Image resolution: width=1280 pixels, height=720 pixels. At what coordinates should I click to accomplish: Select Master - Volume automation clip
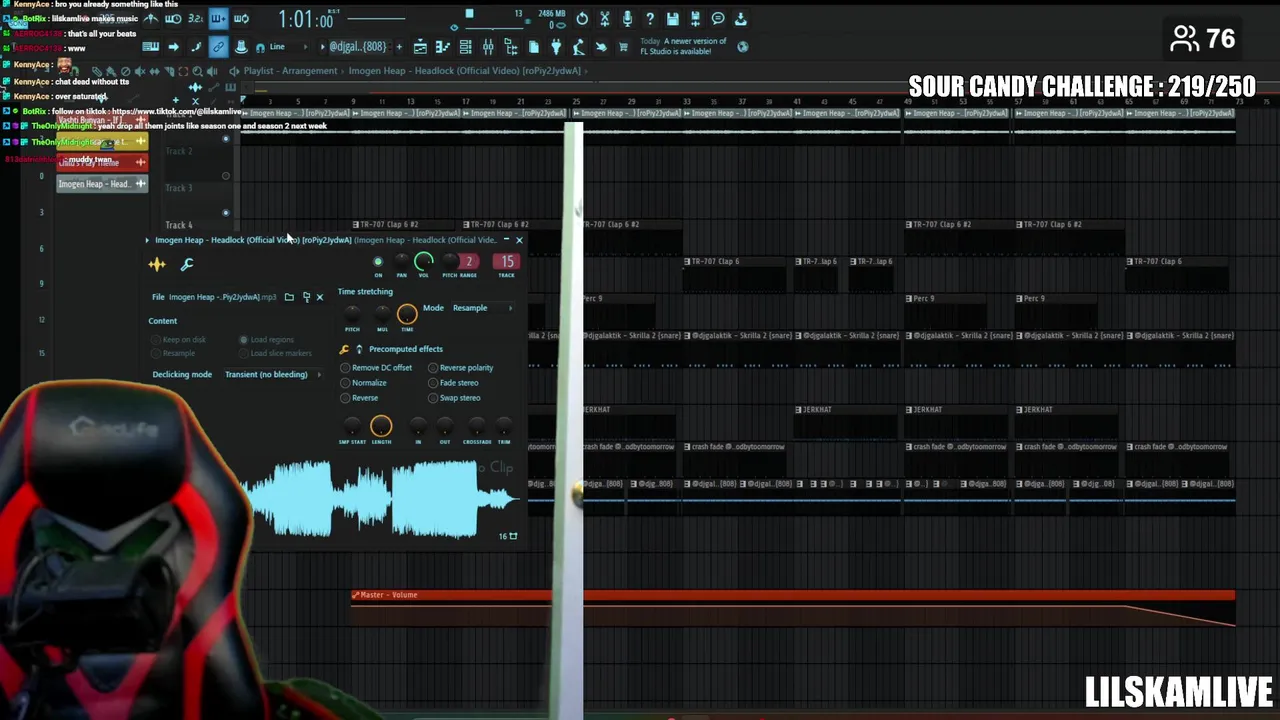(x=792, y=595)
